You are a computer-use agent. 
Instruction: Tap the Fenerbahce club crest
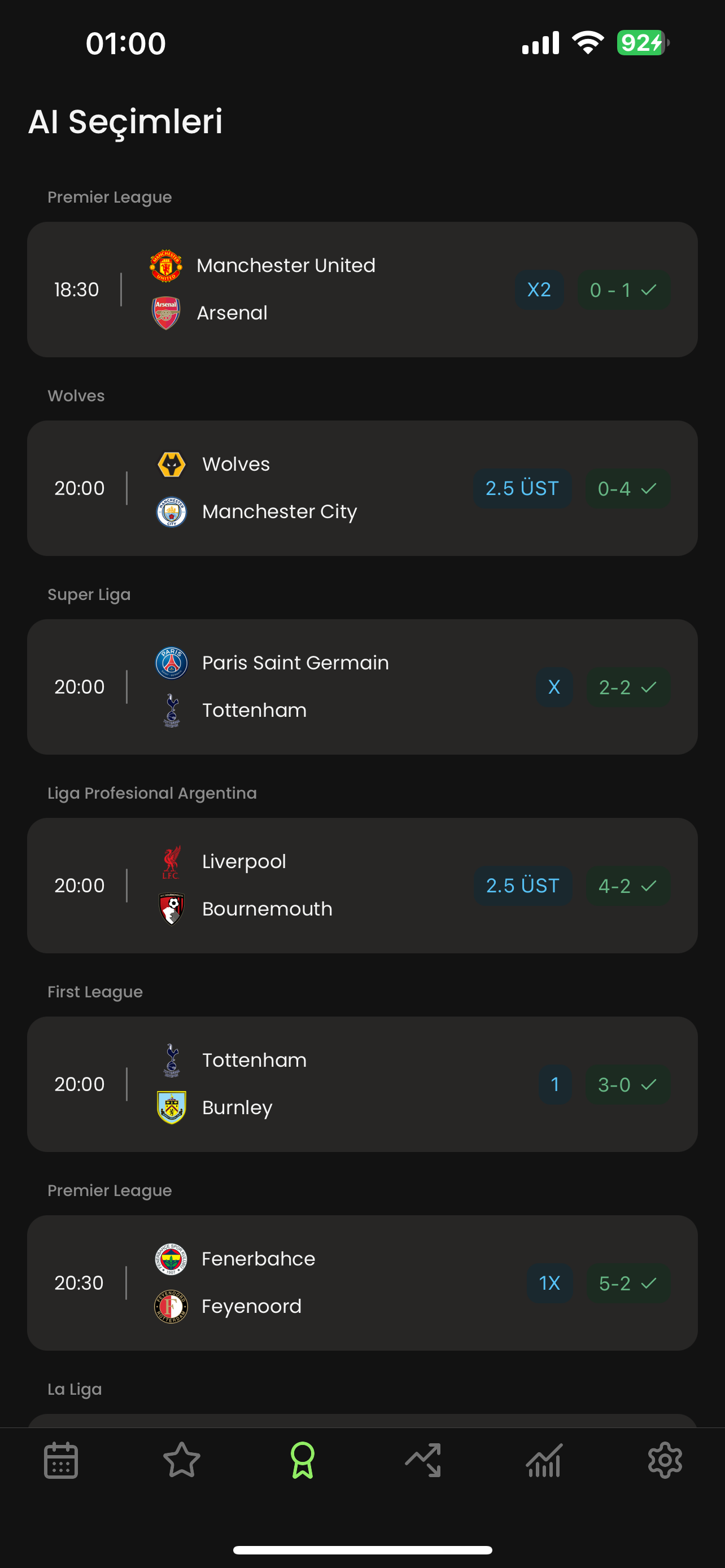coord(171,1259)
